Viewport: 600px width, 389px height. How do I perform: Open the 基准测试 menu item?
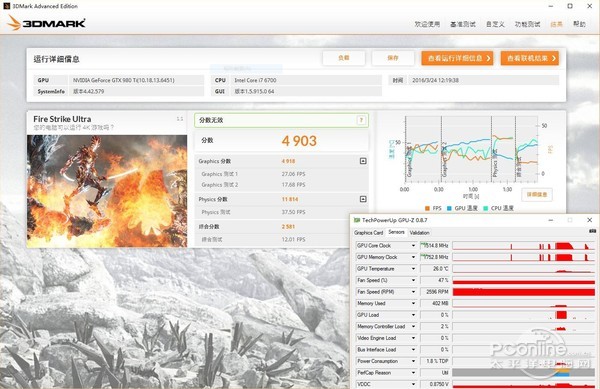463,24
